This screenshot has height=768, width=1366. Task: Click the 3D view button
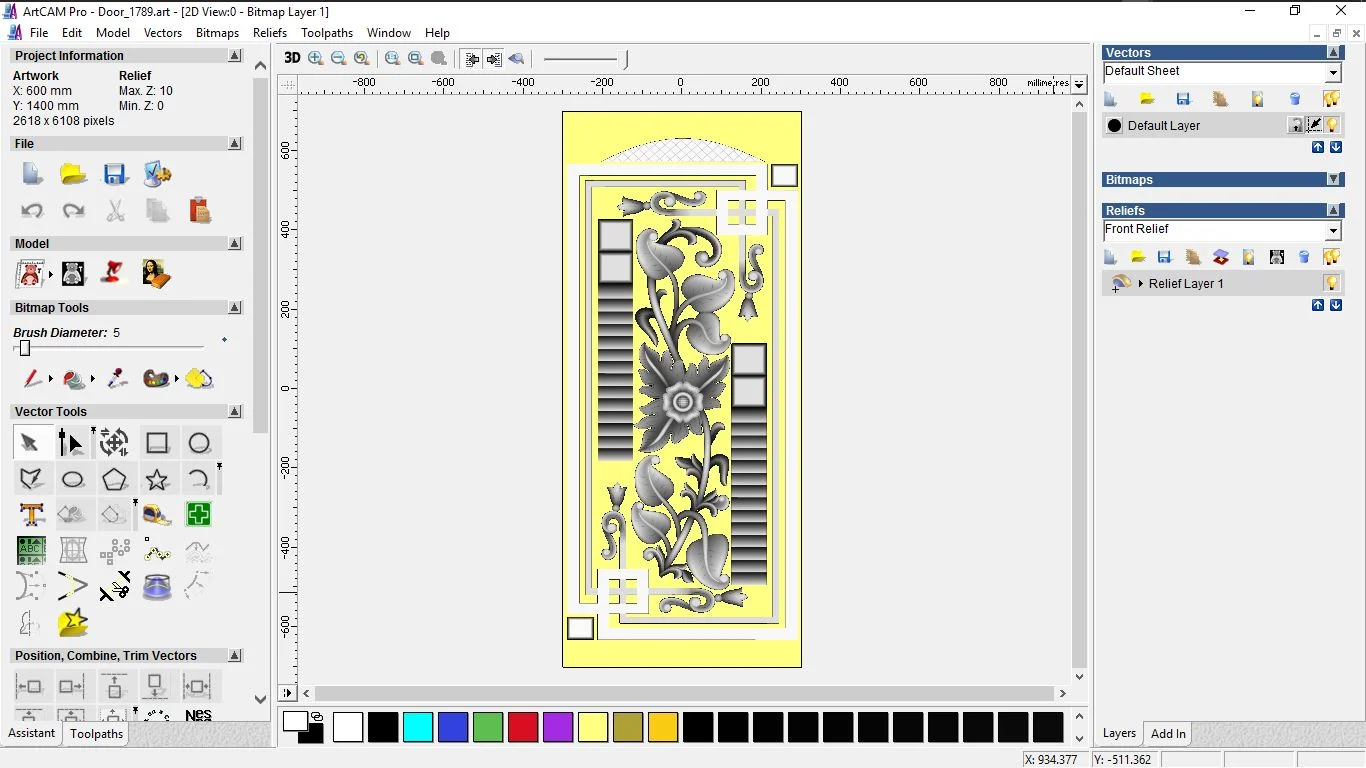(x=292, y=58)
